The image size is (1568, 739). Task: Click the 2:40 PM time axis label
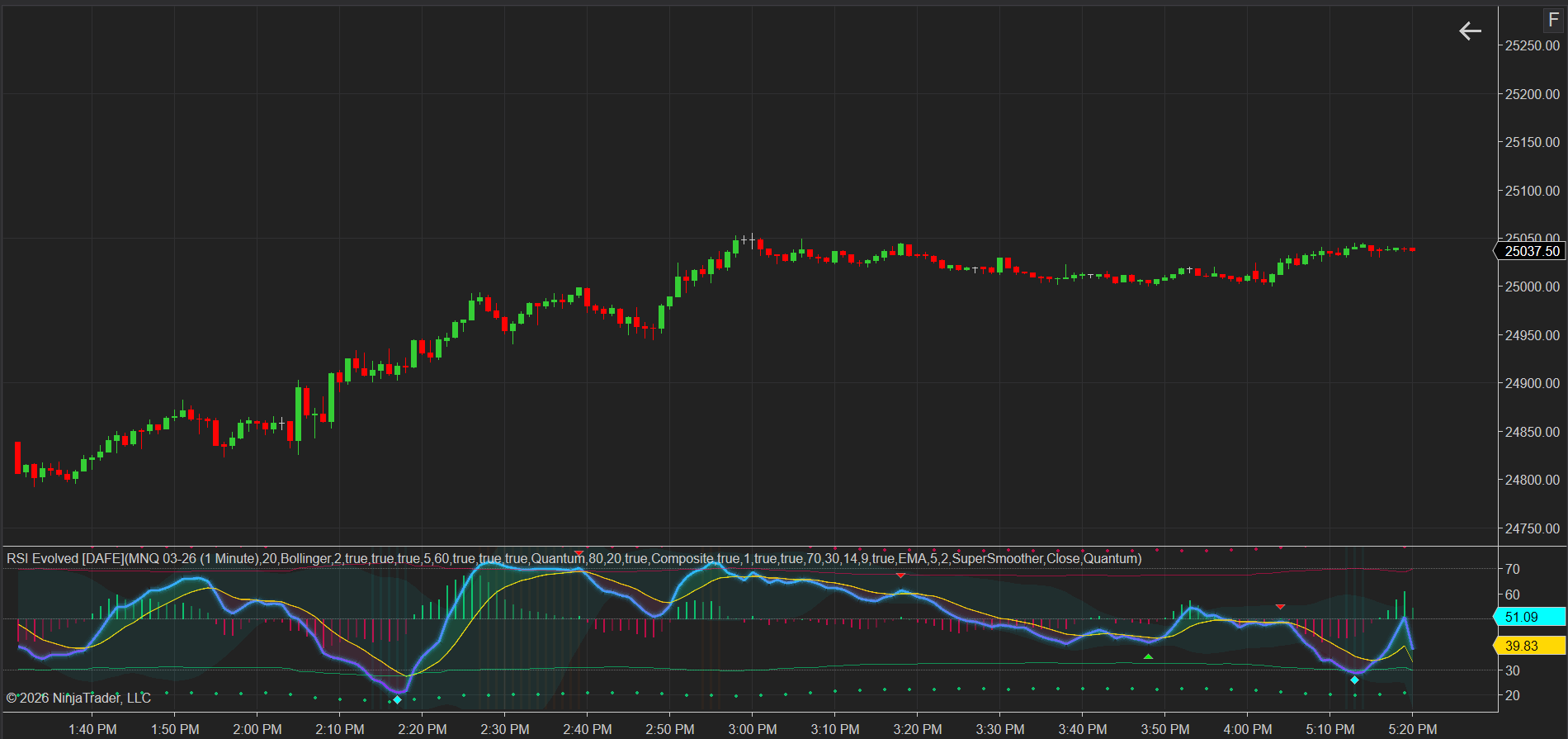588,729
